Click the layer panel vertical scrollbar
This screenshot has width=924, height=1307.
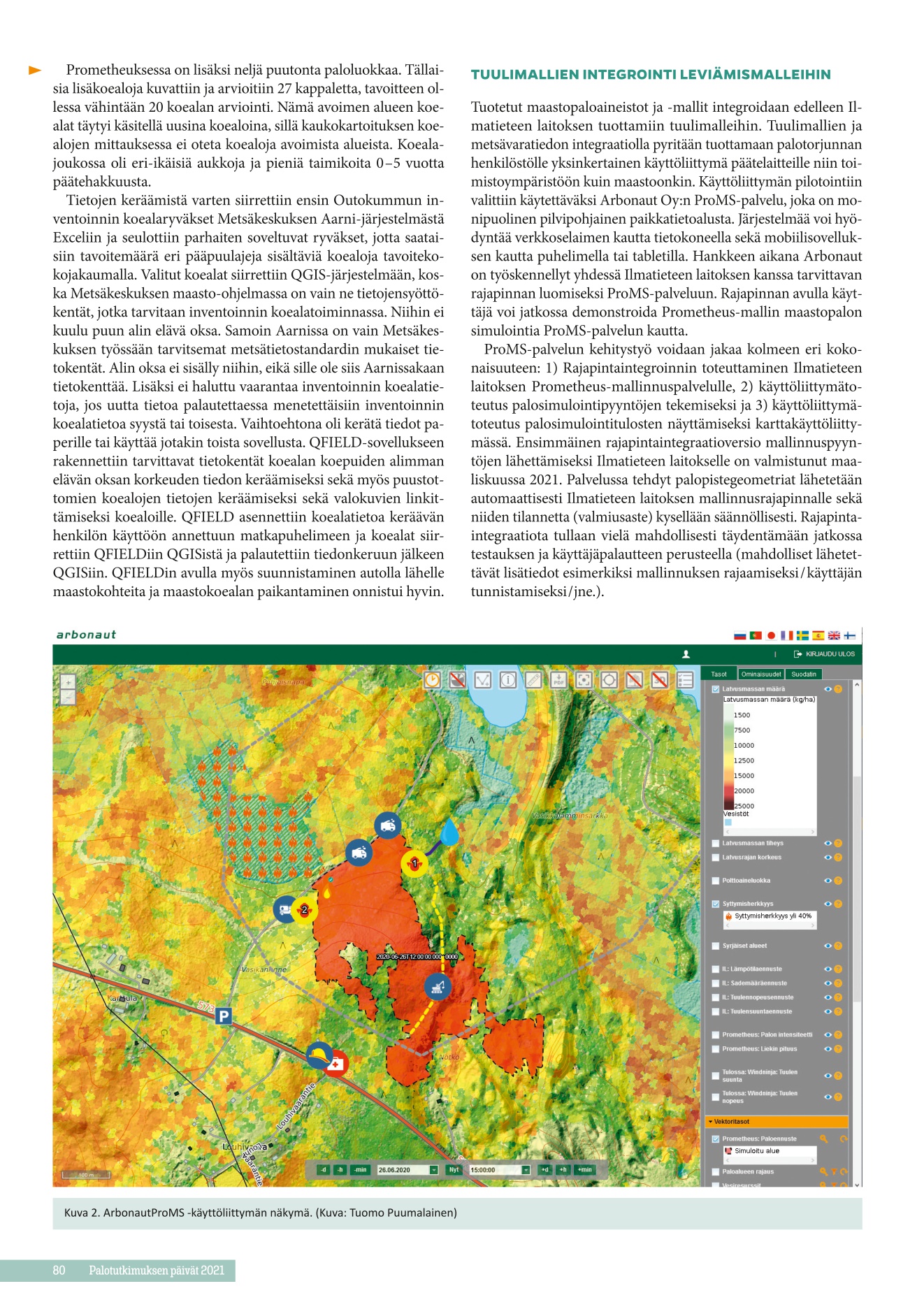click(857, 888)
